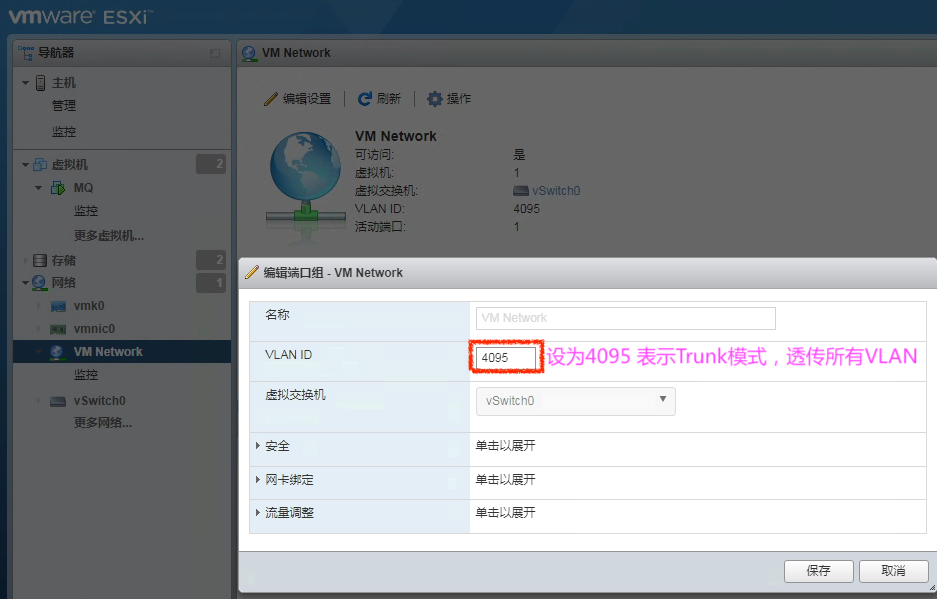Open the 操作 actions menu

point(449,99)
